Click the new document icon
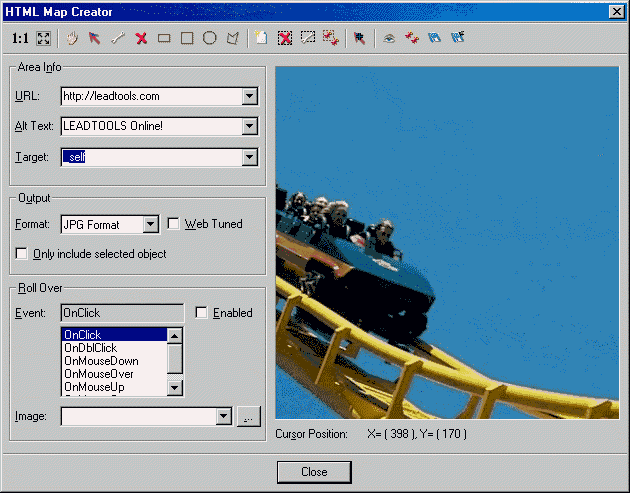This screenshot has height=493, width=630. pyautogui.click(x=261, y=38)
